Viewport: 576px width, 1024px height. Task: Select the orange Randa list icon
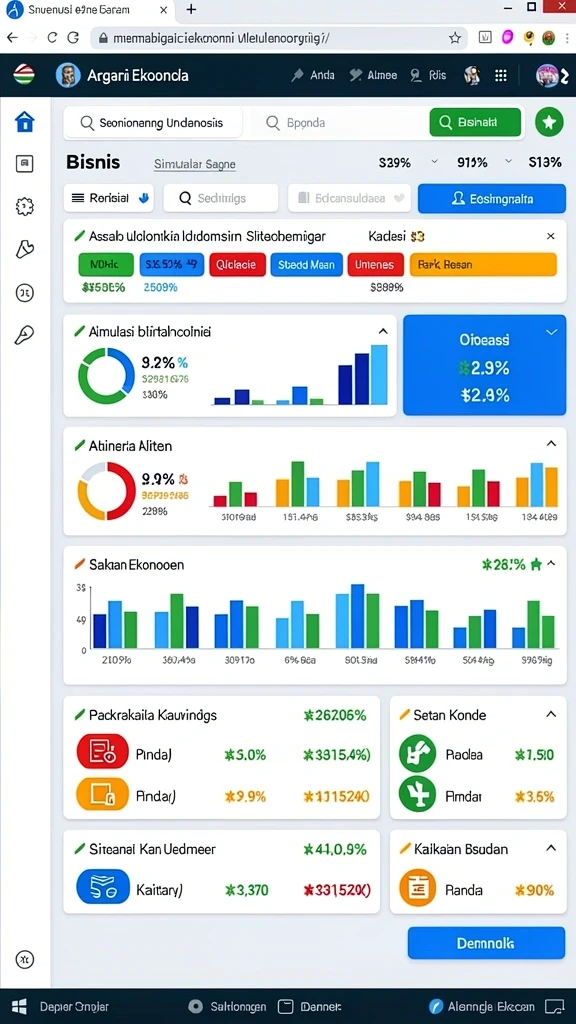pos(417,889)
